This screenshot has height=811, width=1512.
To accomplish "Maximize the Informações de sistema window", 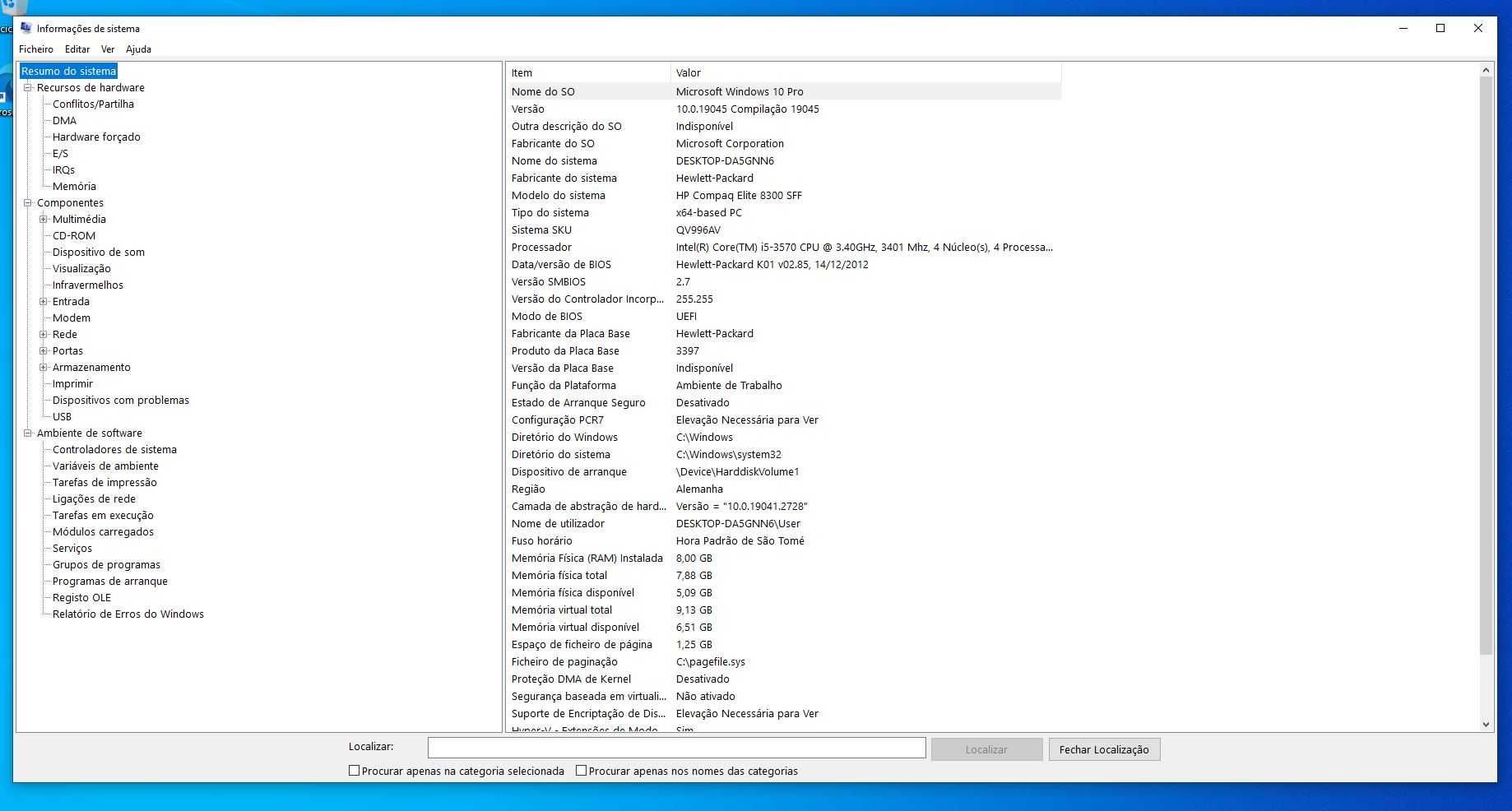I will click(x=1440, y=28).
